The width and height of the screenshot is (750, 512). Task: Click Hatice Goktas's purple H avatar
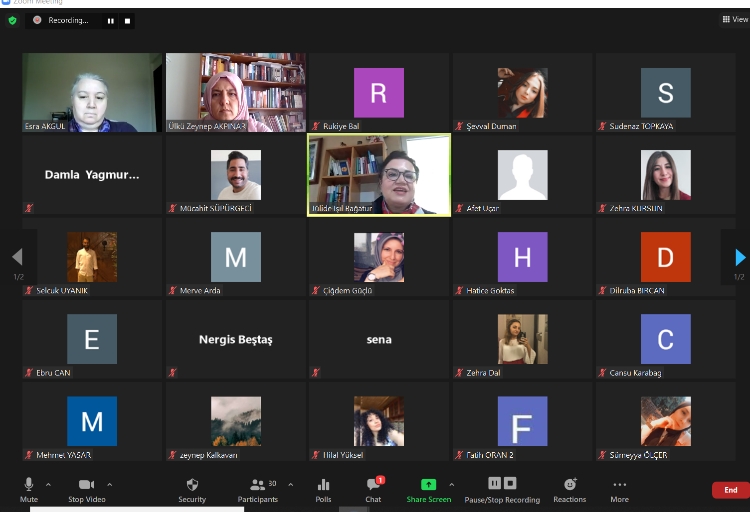[x=523, y=257]
